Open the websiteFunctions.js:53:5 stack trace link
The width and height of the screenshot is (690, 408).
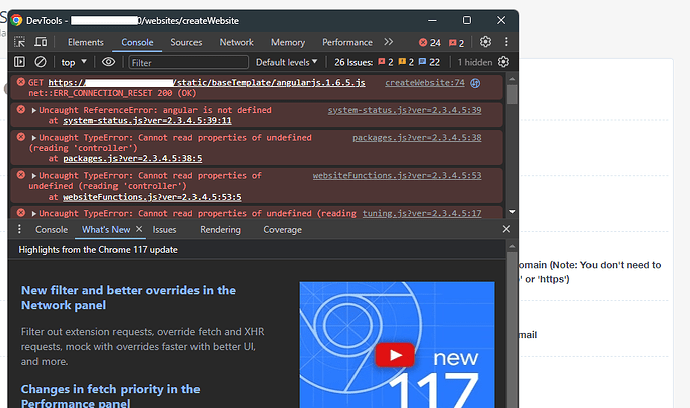152,197
